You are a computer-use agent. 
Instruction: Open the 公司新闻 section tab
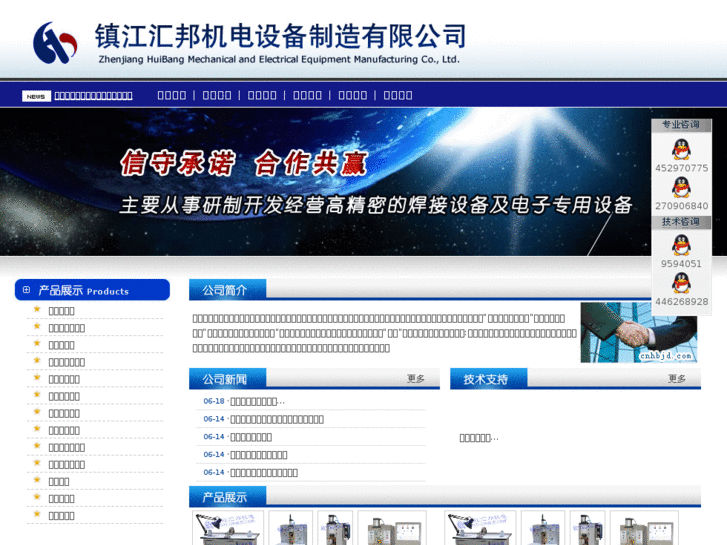tap(227, 379)
